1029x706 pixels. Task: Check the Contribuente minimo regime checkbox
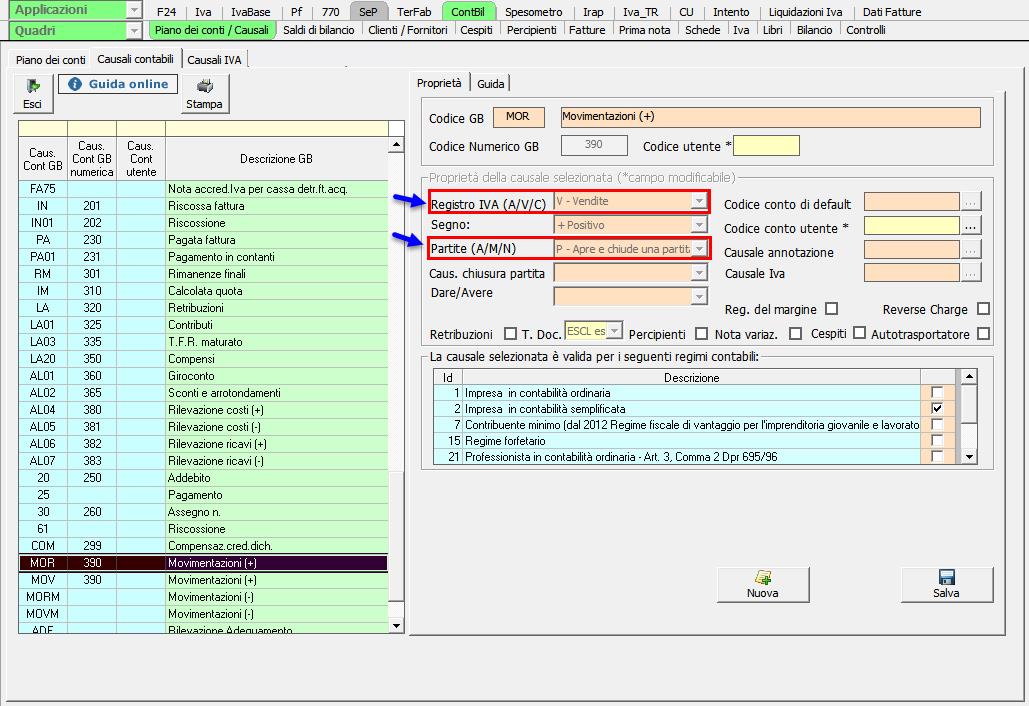pyautogui.click(x=937, y=425)
